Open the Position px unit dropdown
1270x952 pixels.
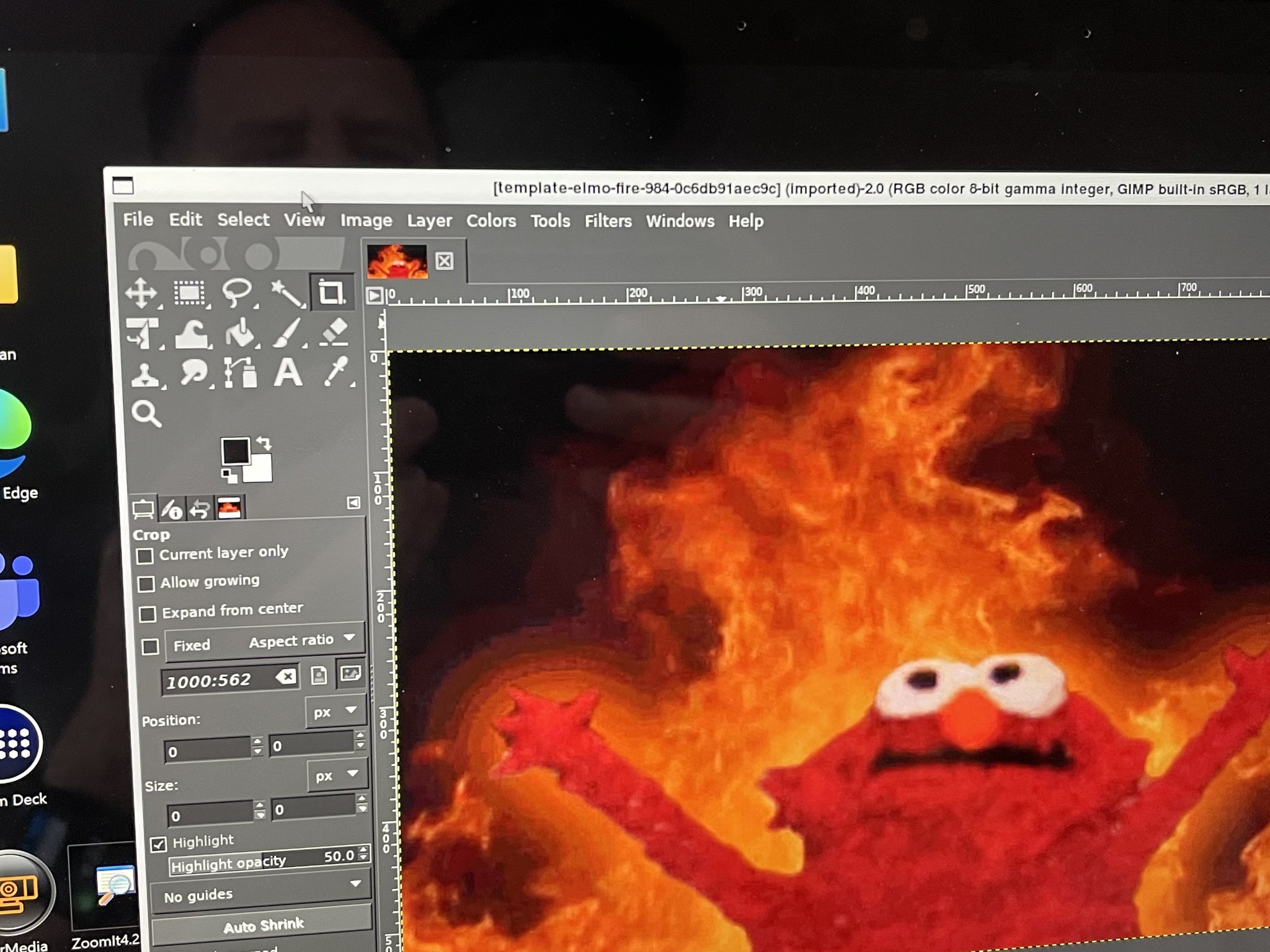335,712
